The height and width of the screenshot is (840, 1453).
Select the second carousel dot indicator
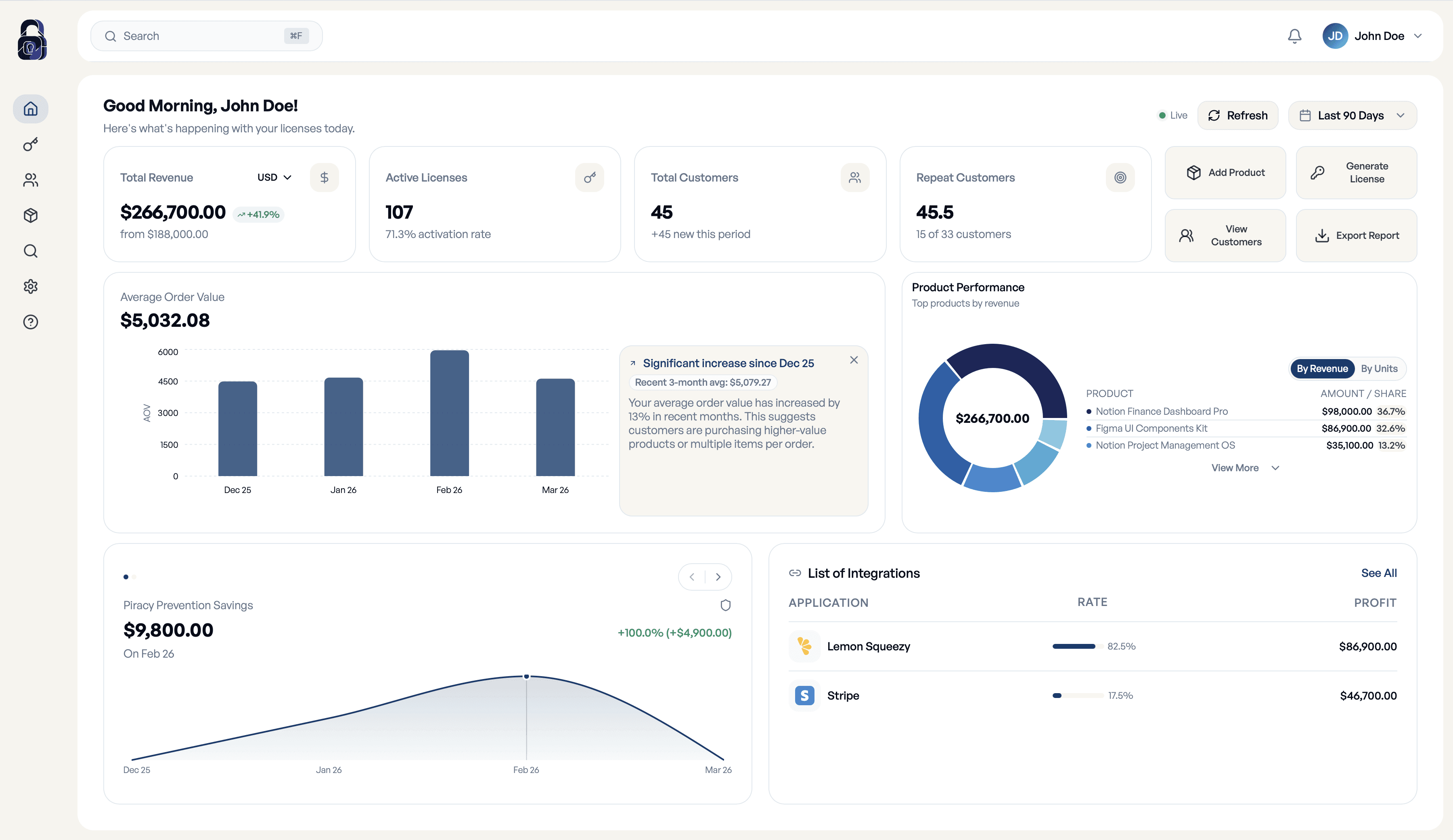tap(134, 577)
